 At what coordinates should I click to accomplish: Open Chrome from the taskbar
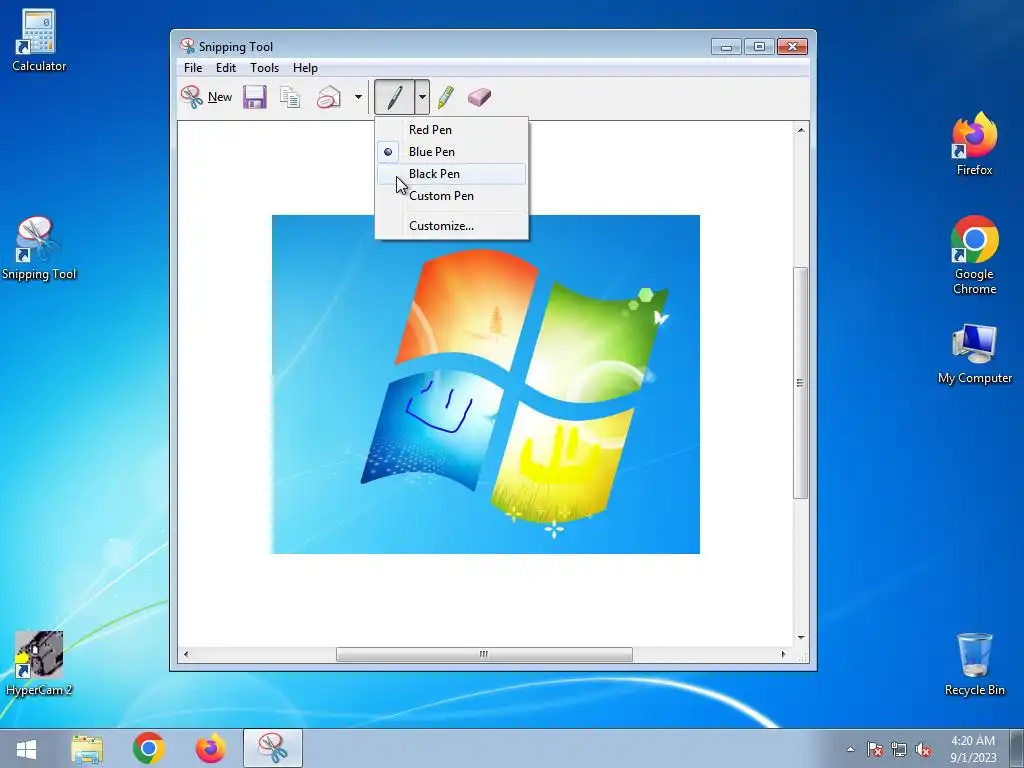coord(148,748)
